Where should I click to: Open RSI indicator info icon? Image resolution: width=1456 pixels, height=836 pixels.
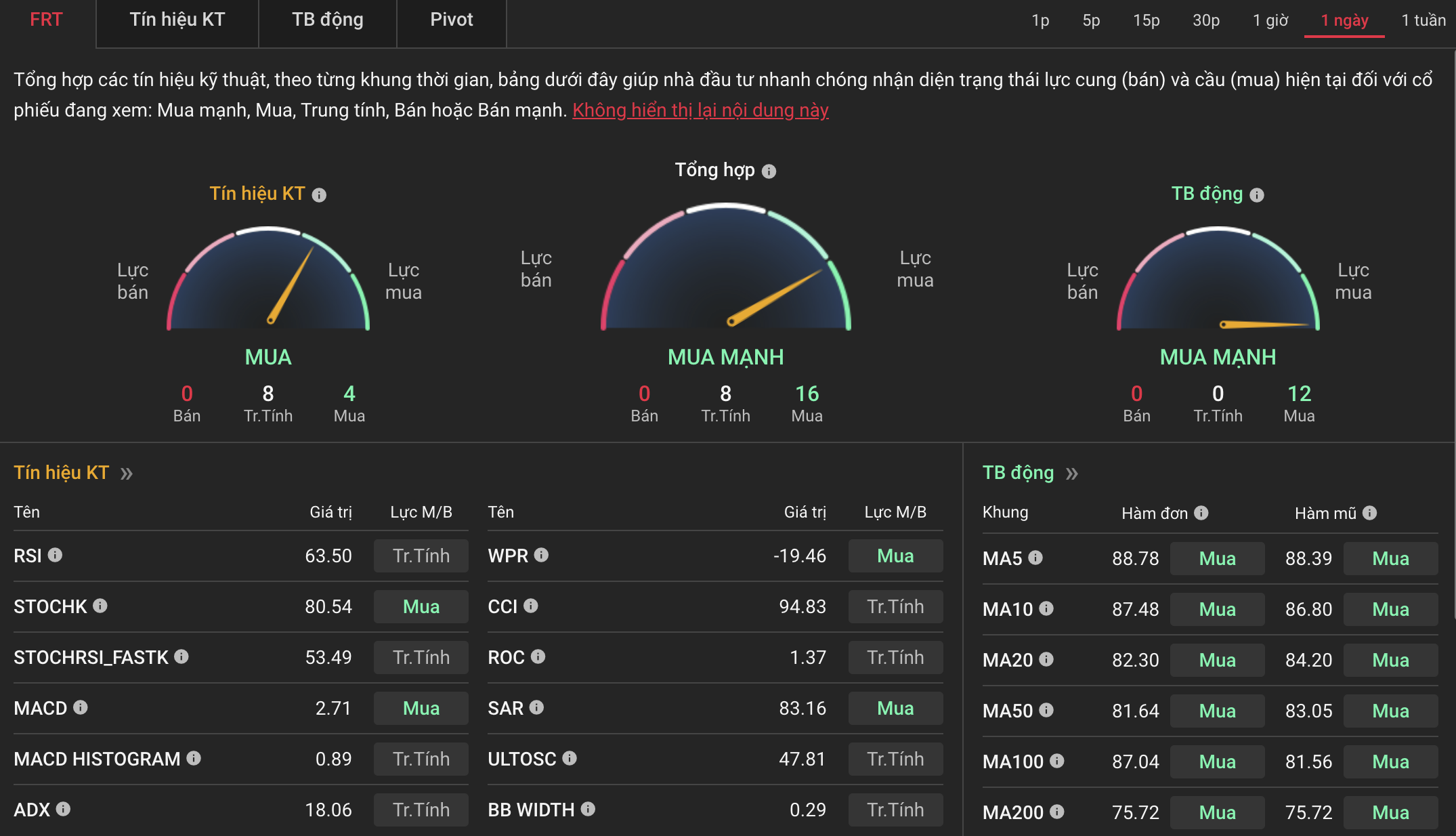tap(56, 555)
